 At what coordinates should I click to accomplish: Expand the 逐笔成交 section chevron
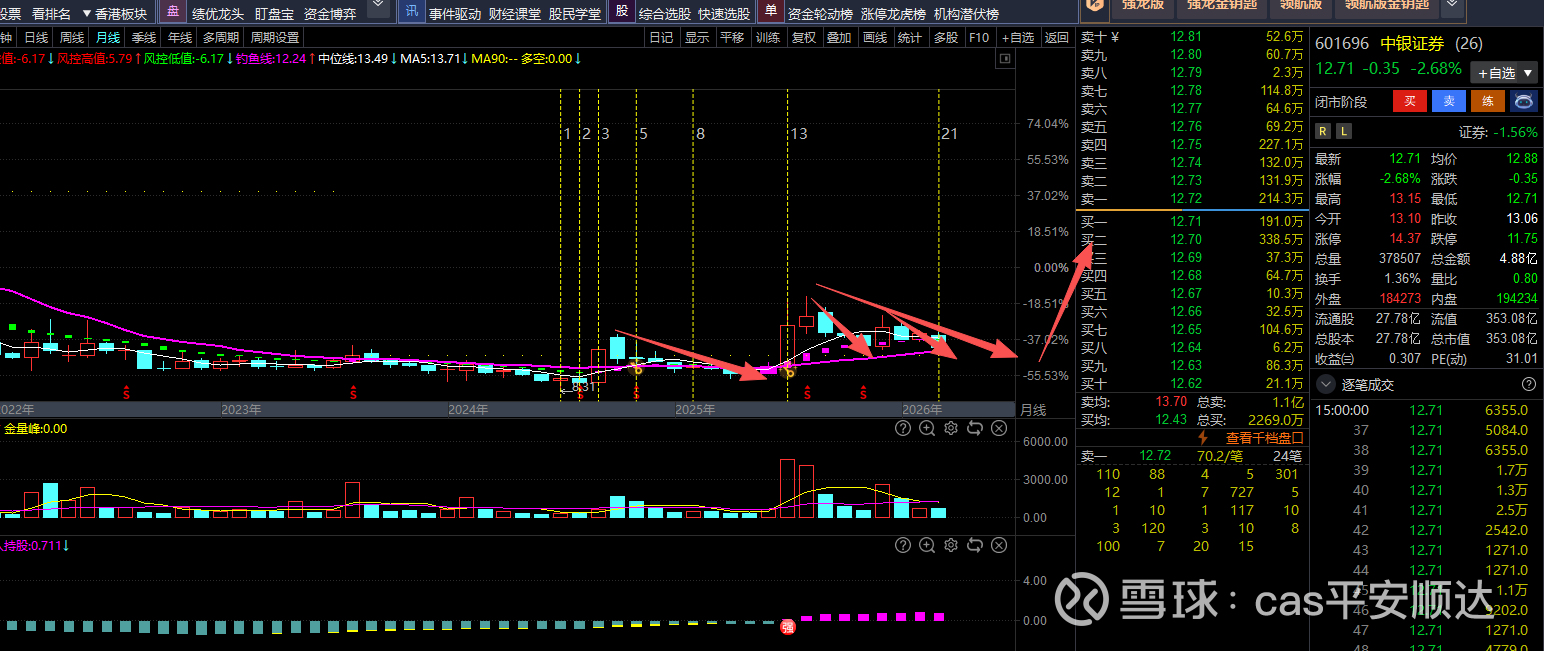[x=1326, y=384]
